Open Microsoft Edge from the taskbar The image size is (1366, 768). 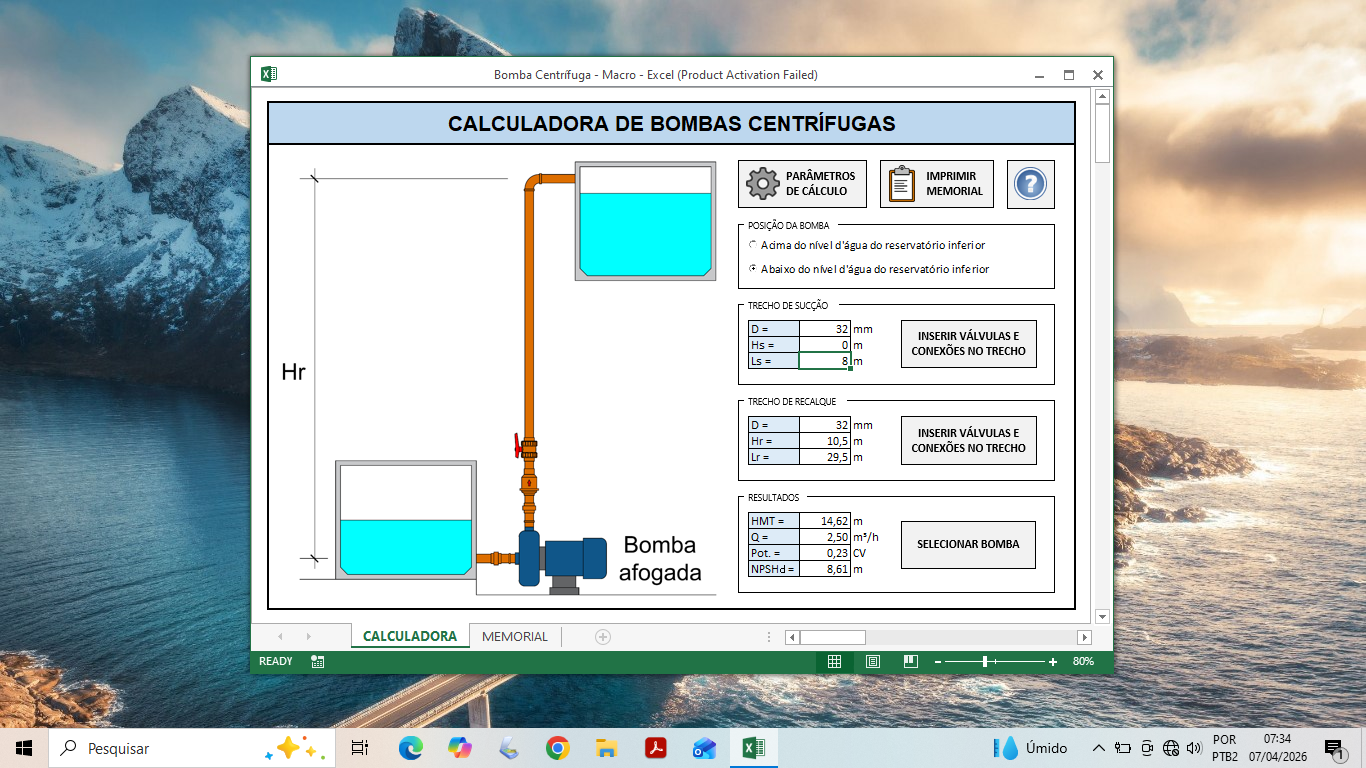click(410, 748)
